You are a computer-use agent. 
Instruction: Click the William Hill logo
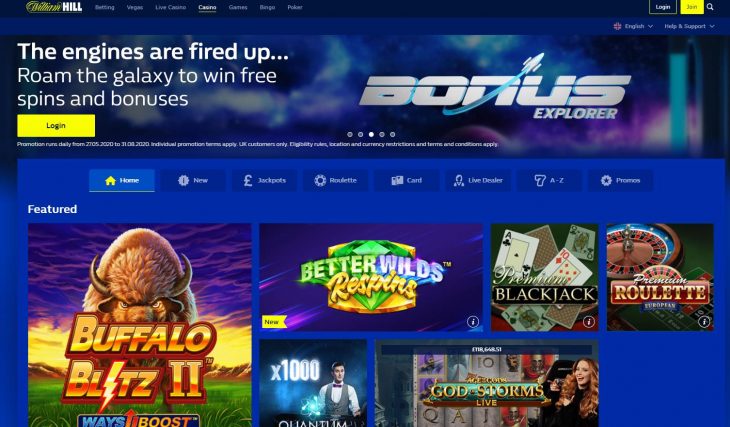coord(54,7)
